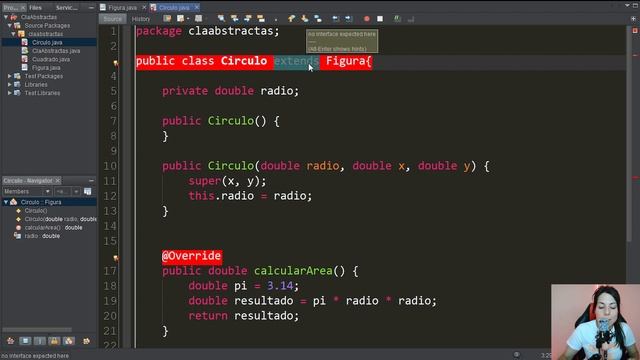
Task: Click Navigator horizontal scrollbar
Action: (37, 329)
